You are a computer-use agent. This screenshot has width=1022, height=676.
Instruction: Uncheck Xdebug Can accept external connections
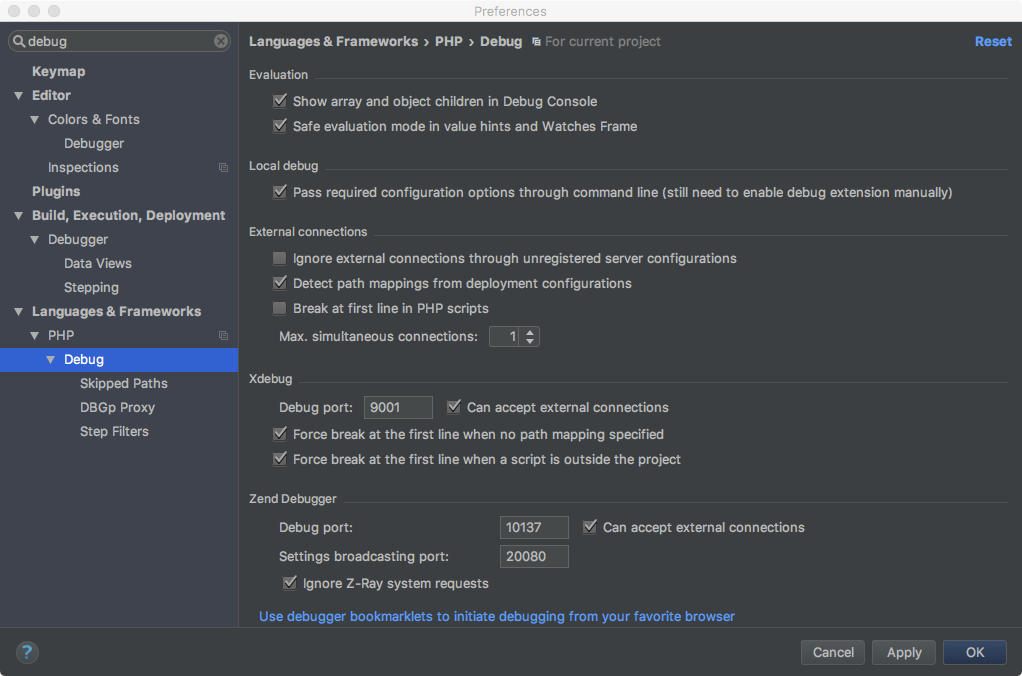[454, 407]
